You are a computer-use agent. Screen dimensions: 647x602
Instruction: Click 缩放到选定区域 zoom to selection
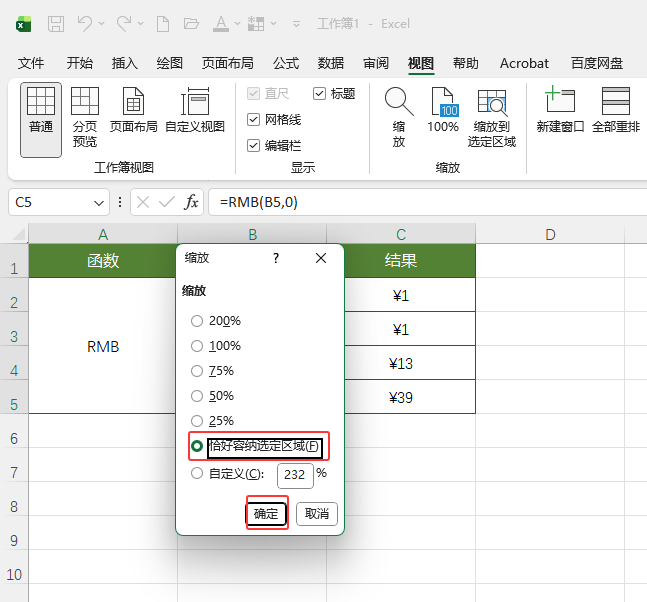tap(491, 118)
